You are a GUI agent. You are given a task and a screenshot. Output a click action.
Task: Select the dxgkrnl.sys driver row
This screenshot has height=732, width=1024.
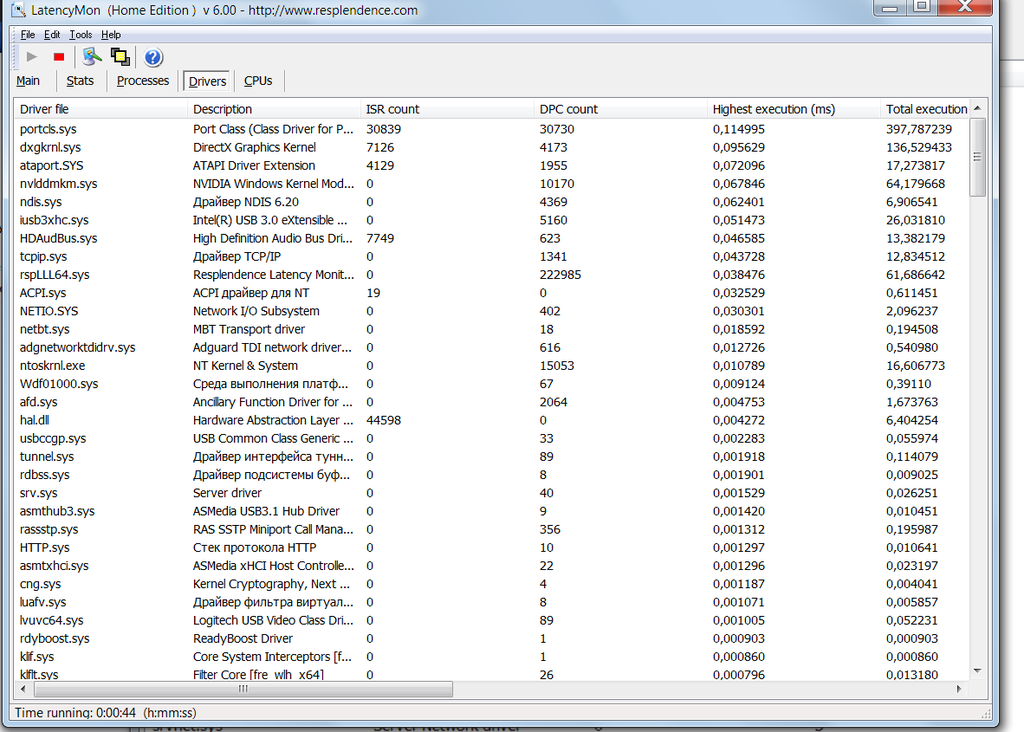492,148
